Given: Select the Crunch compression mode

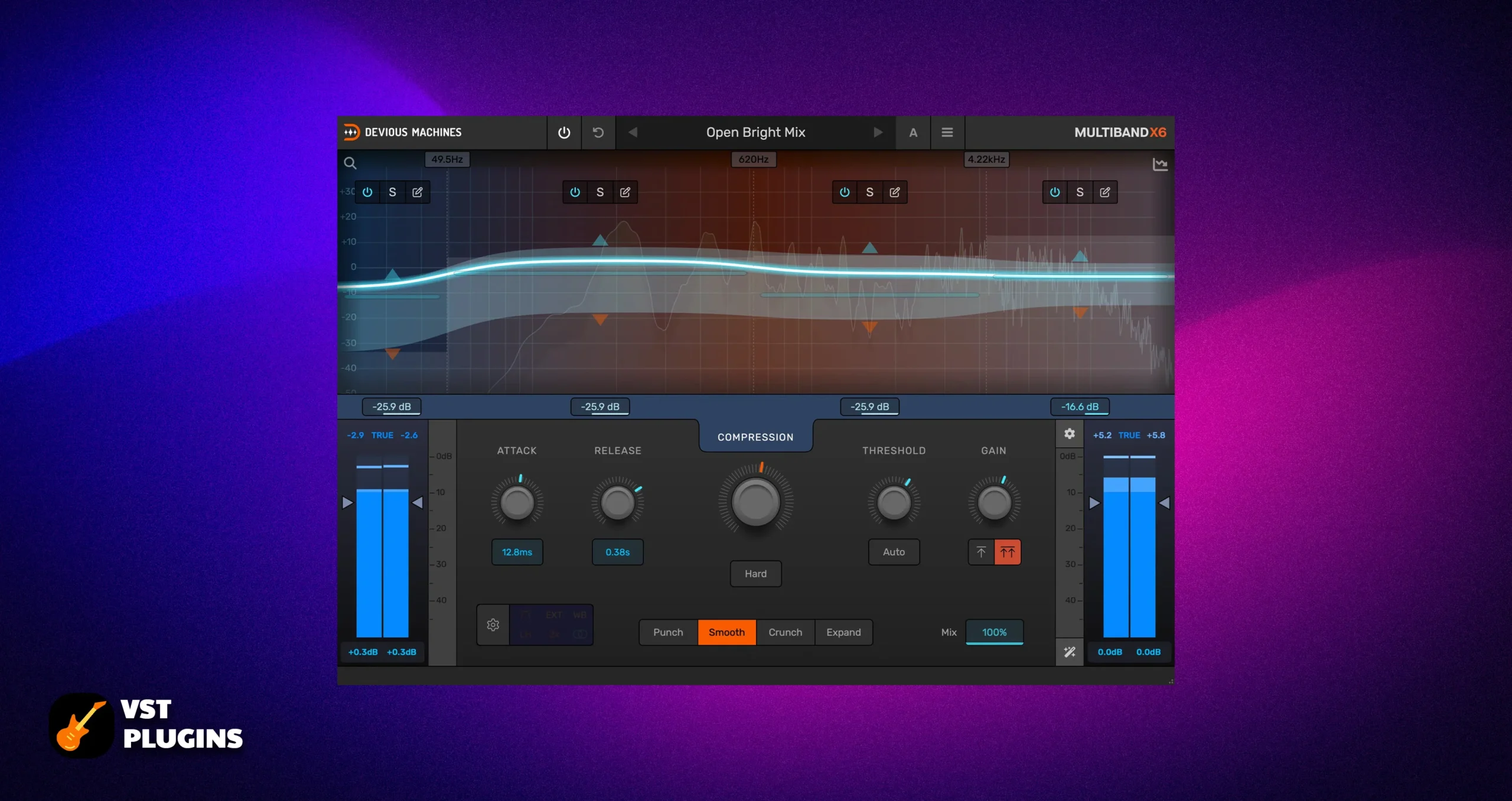Looking at the screenshot, I should pyautogui.click(x=785, y=633).
